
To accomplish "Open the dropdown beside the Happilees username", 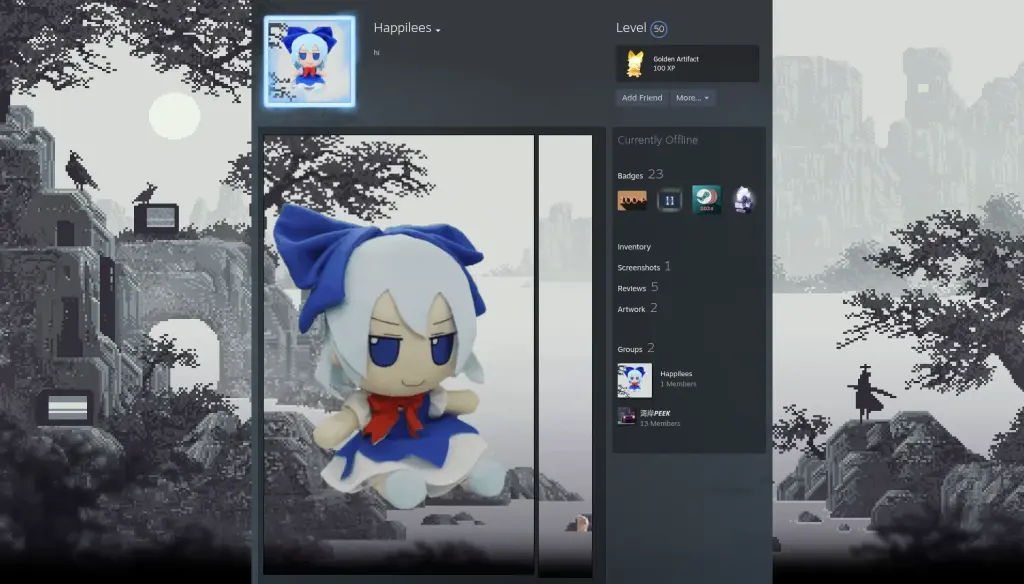I will (439, 28).
